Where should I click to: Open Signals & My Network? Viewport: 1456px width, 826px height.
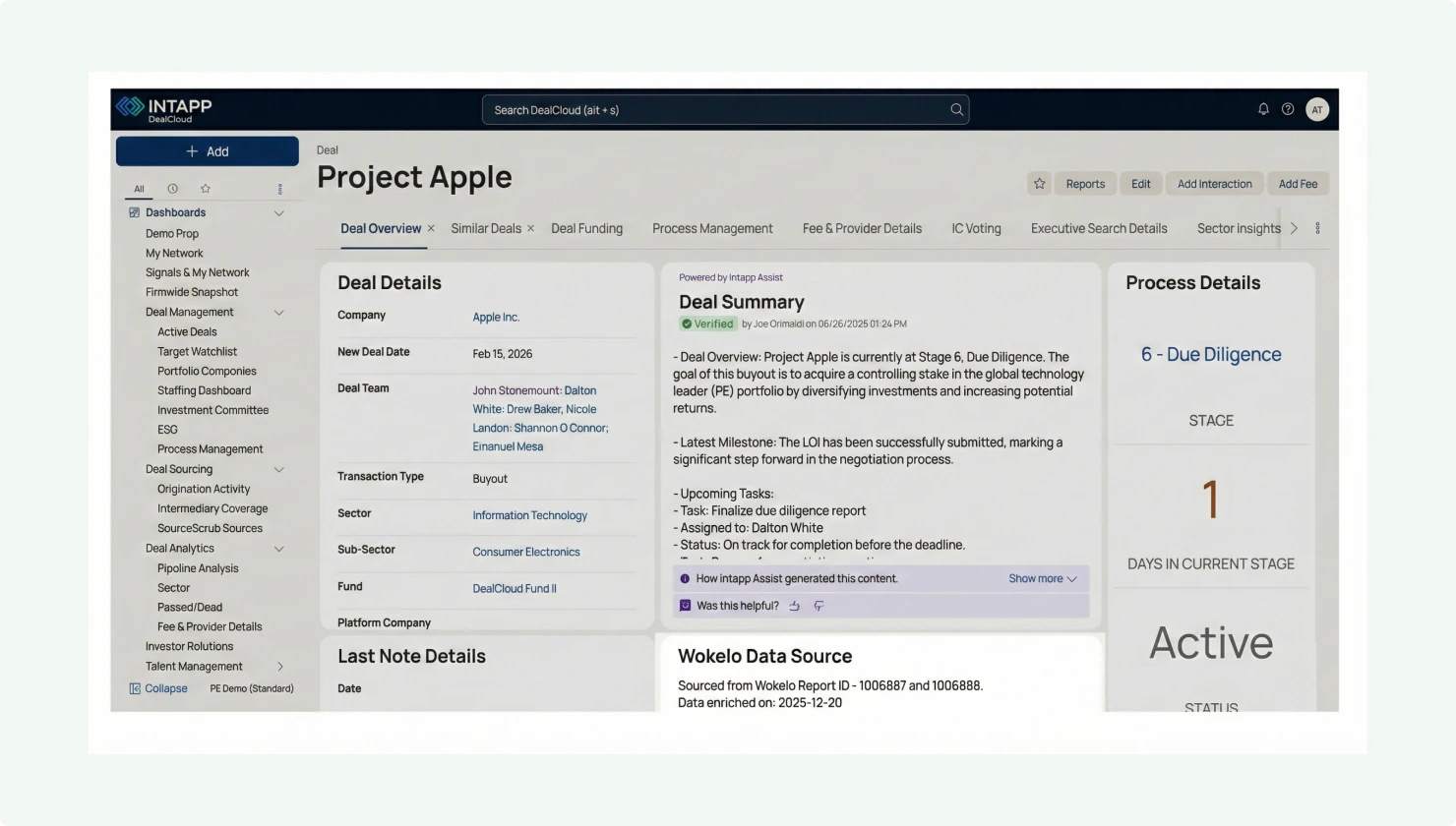point(197,272)
